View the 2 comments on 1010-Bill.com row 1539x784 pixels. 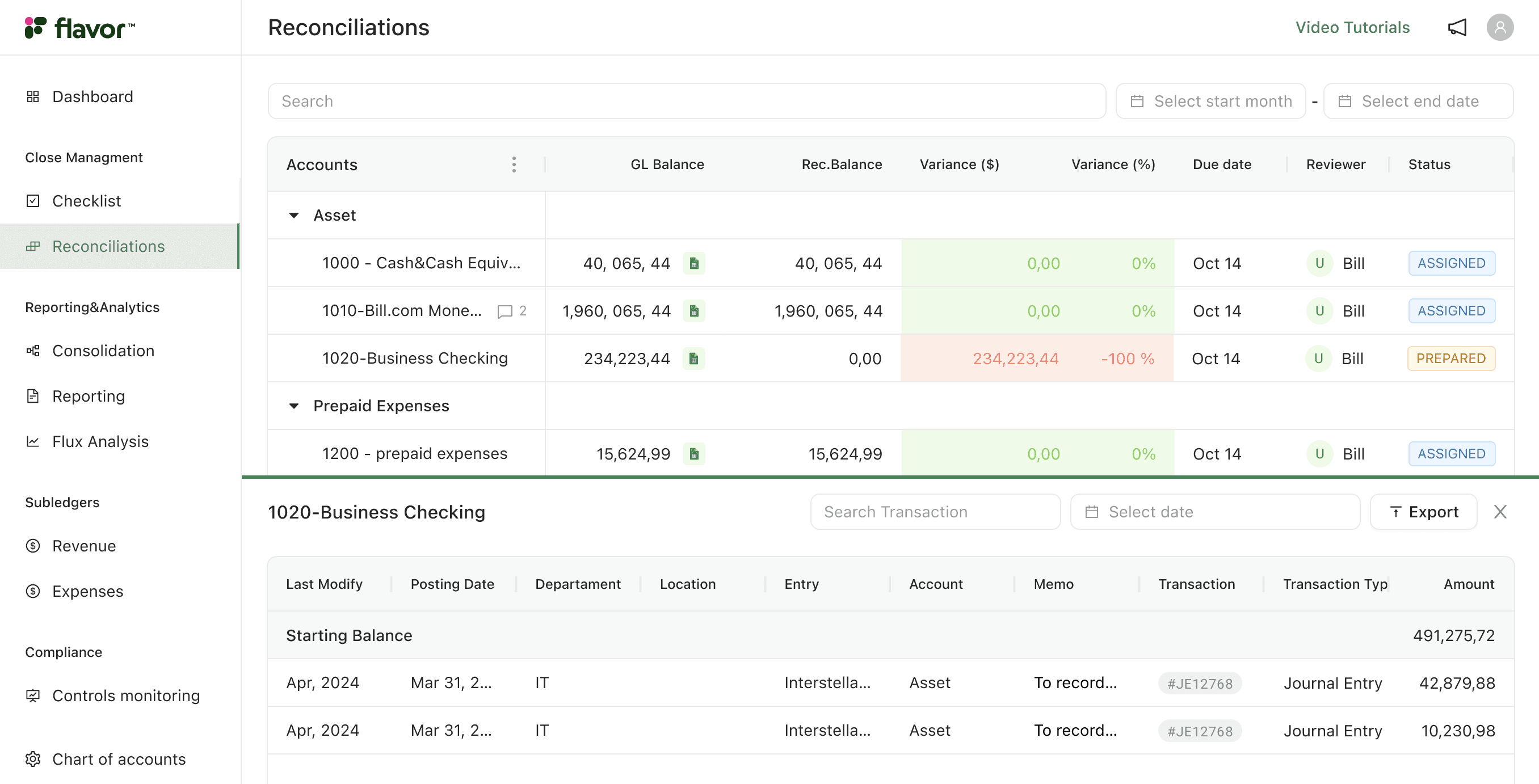click(x=505, y=311)
